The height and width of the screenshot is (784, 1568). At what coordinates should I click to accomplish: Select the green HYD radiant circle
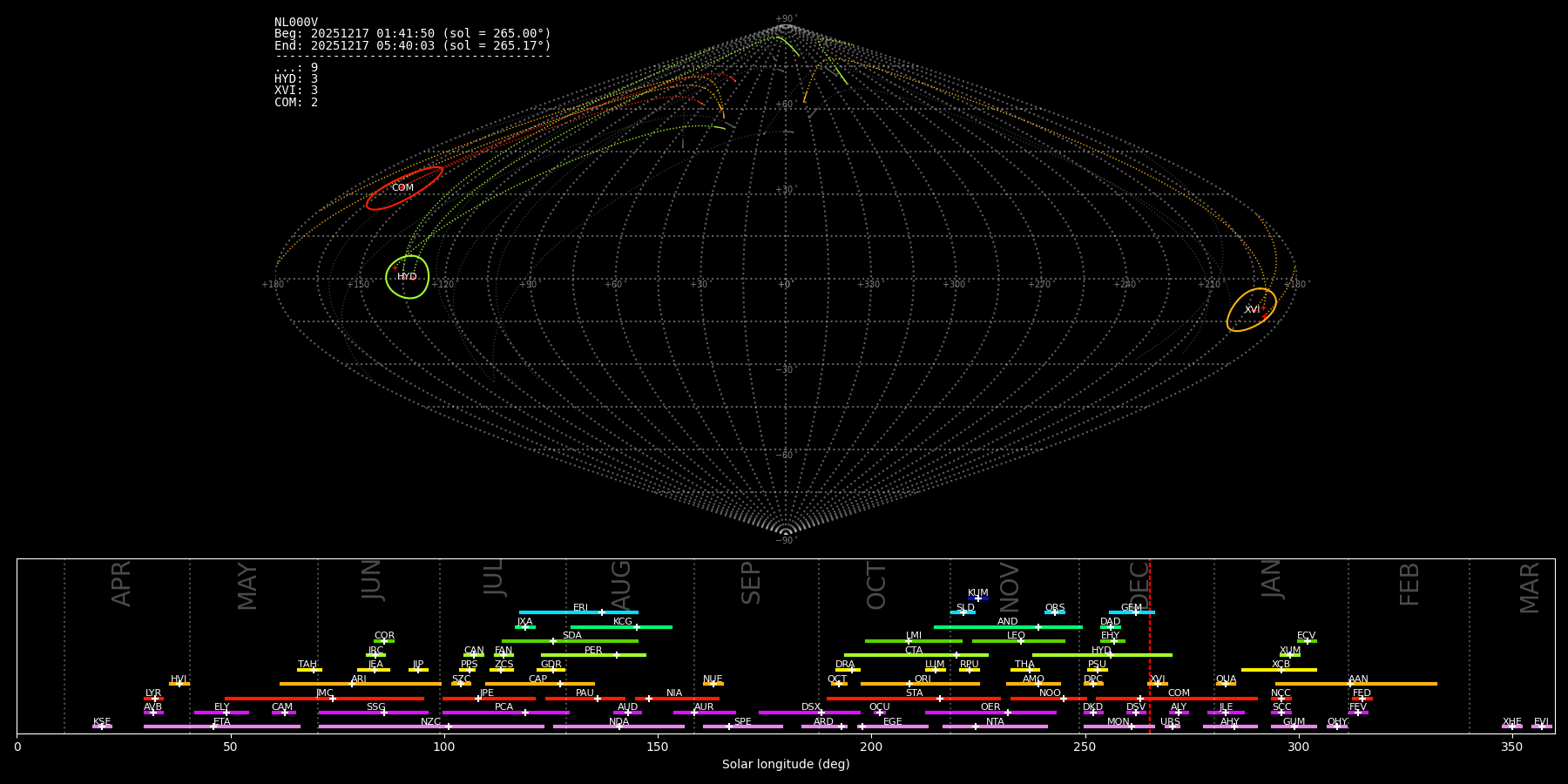[x=407, y=277]
